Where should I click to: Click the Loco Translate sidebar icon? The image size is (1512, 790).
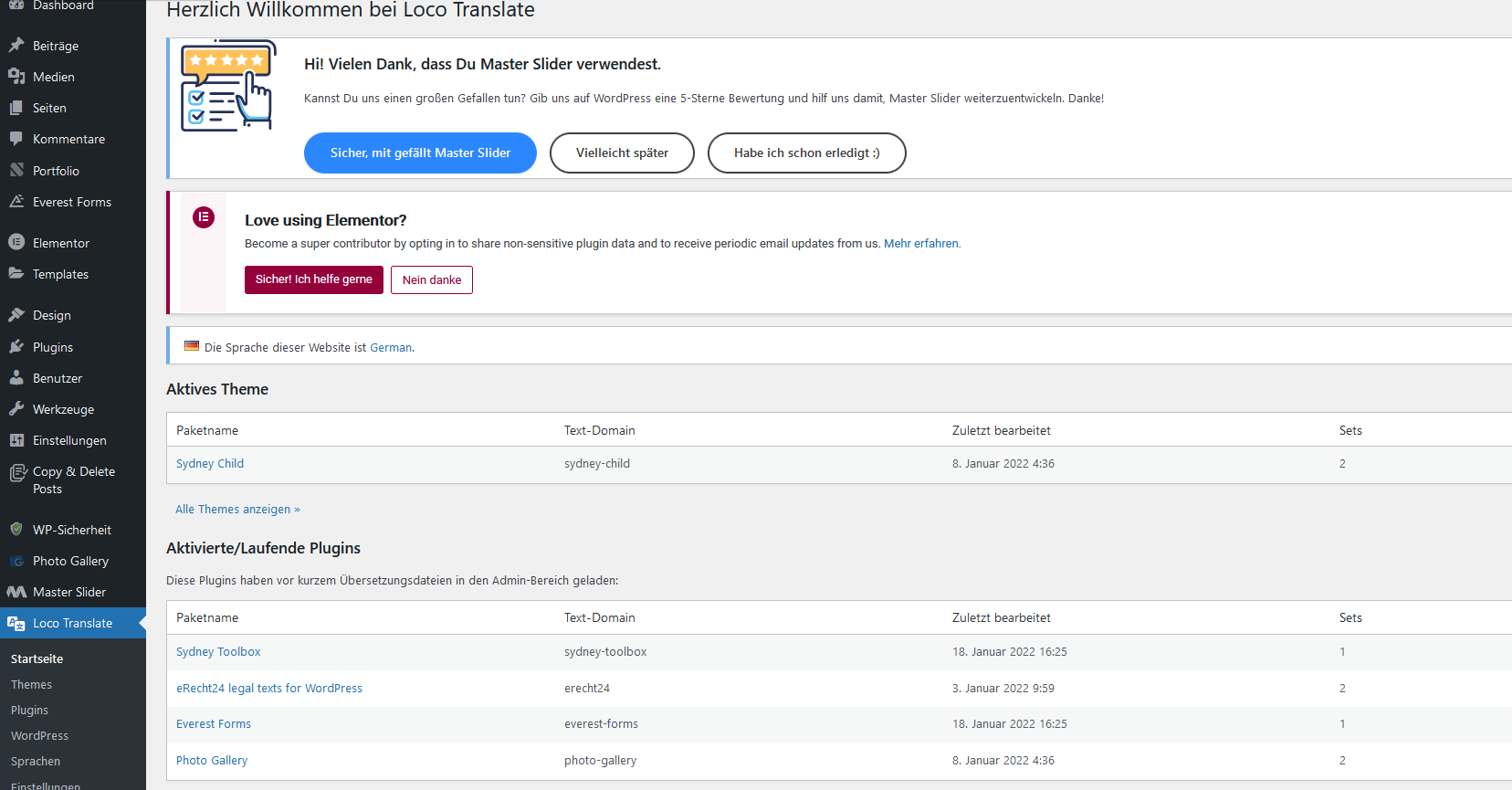pos(16,623)
